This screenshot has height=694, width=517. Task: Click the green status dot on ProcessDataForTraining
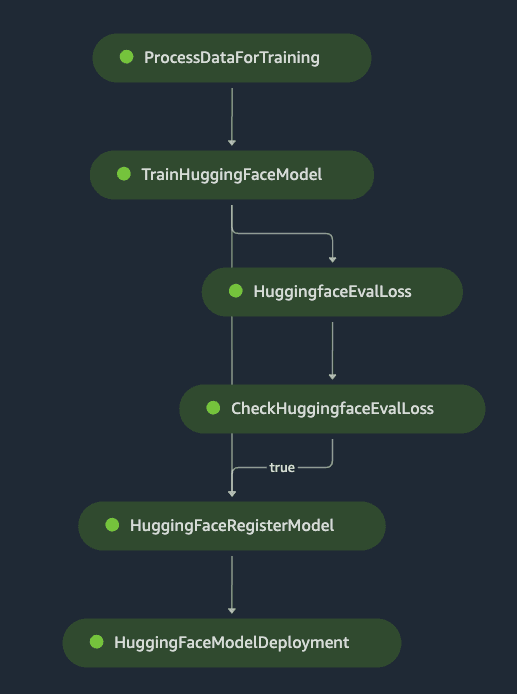click(x=127, y=57)
